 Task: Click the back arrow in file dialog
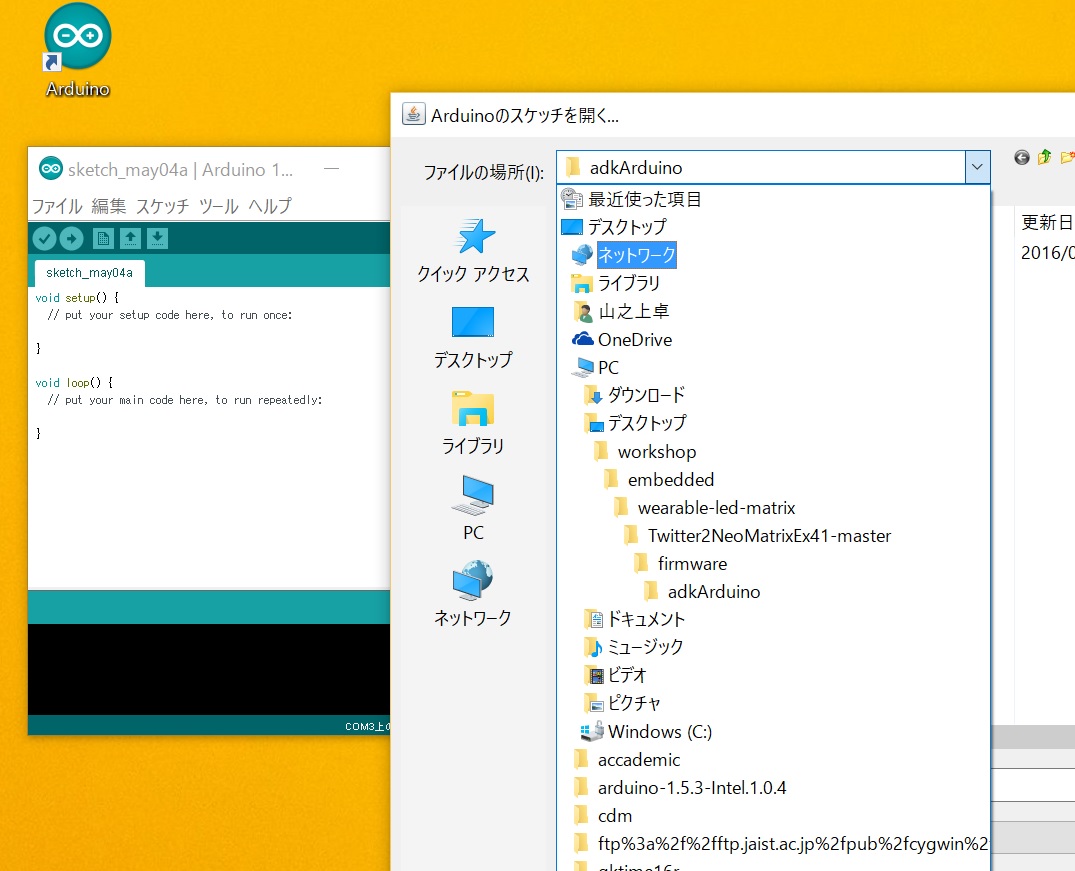click(x=1021, y=157)
